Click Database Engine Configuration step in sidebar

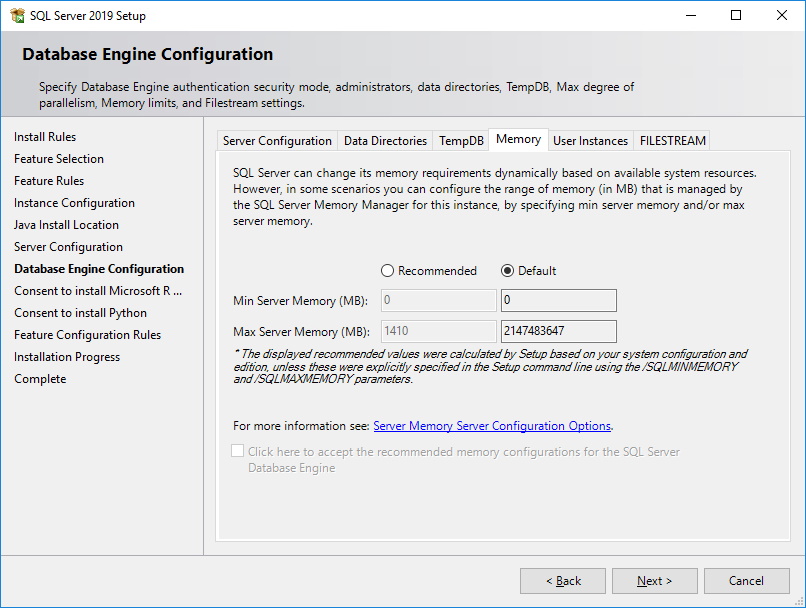(x=99, y=269)
